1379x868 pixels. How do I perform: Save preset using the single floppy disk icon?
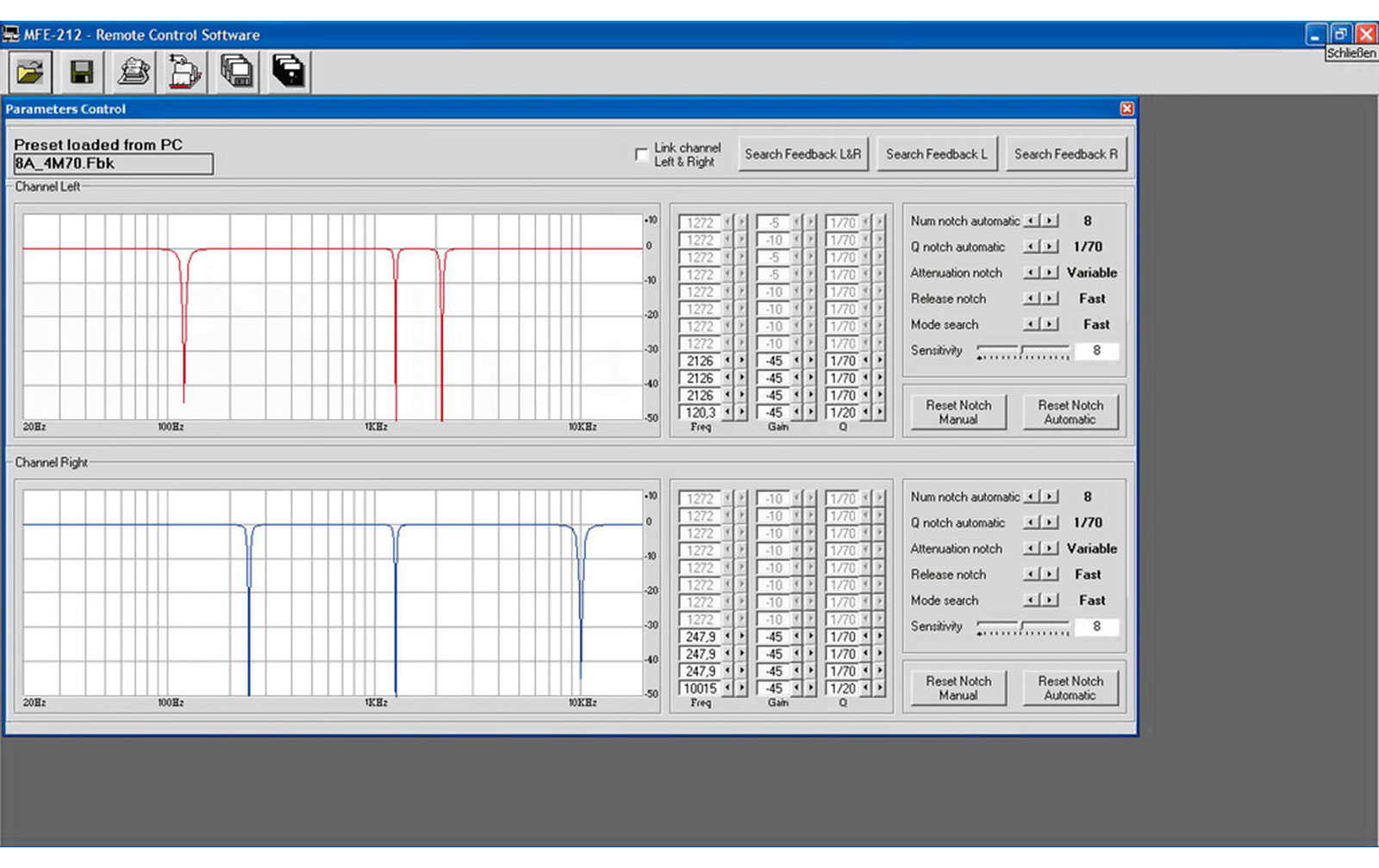[82, 72]
